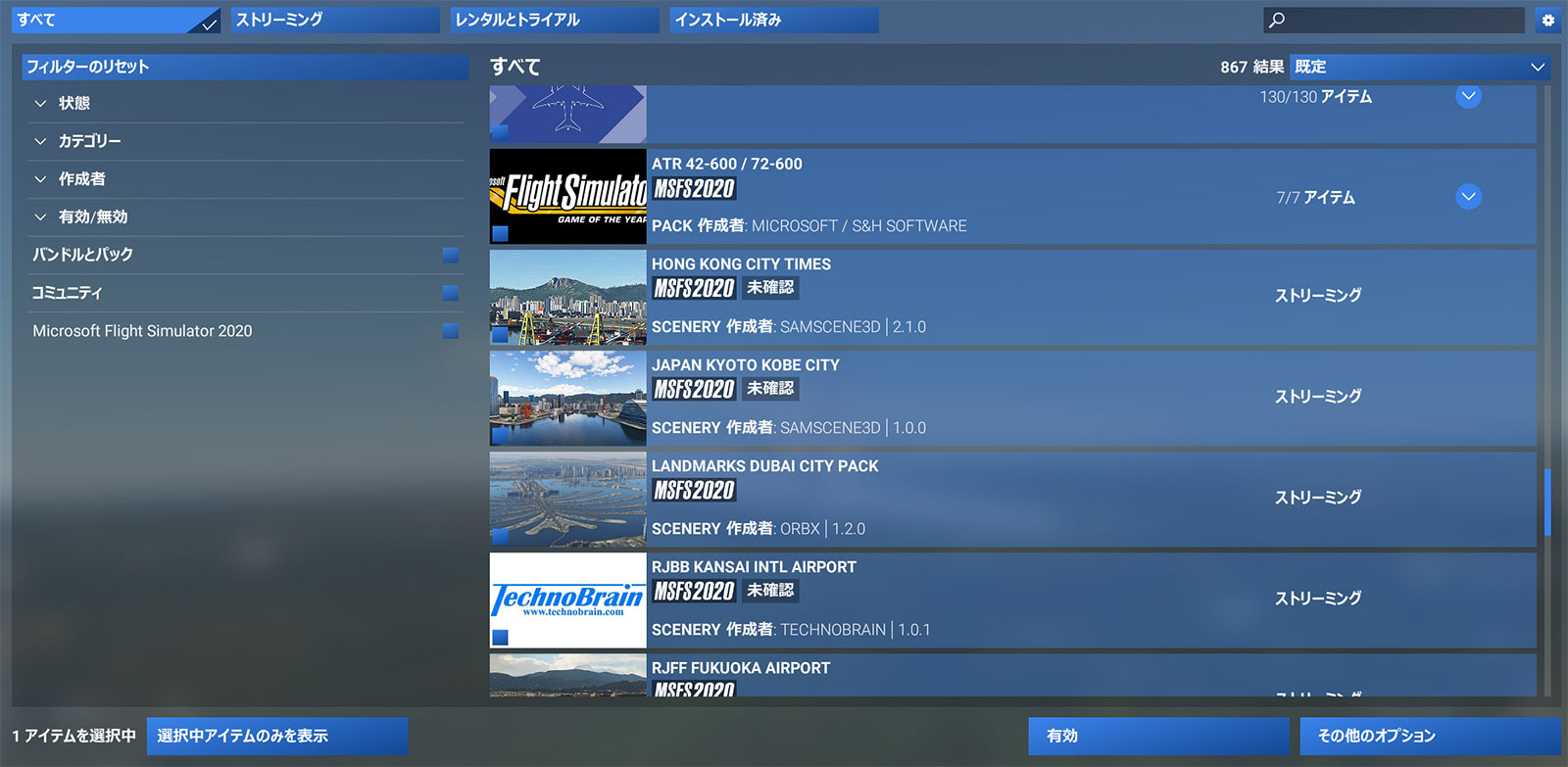The image size is (1568, 767).
Task: Click the ストリーミング status on Landmarks Dubai City Pack
Action: [x=1318, y=497]
